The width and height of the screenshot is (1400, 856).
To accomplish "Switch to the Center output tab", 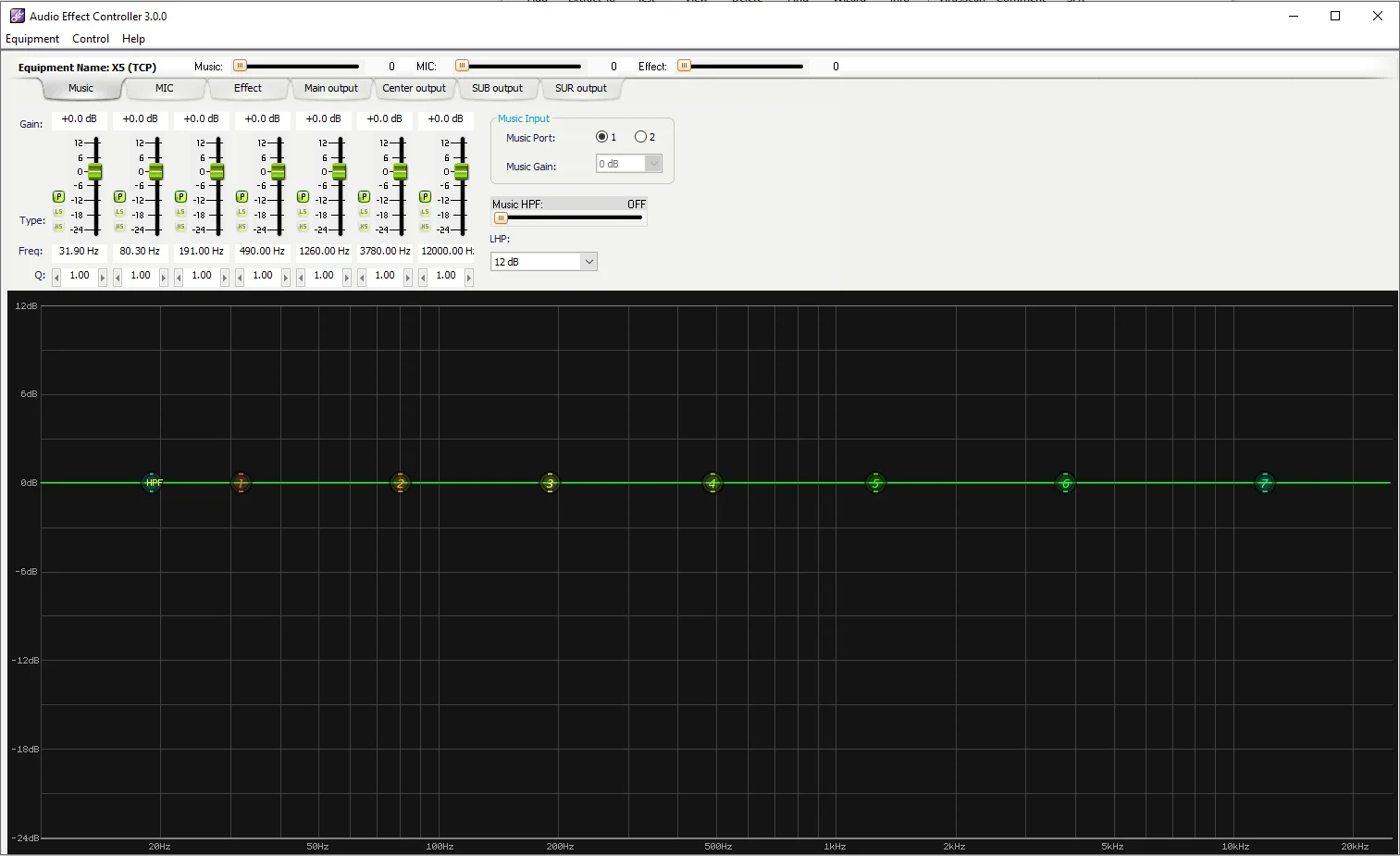I will pos(415,89).
